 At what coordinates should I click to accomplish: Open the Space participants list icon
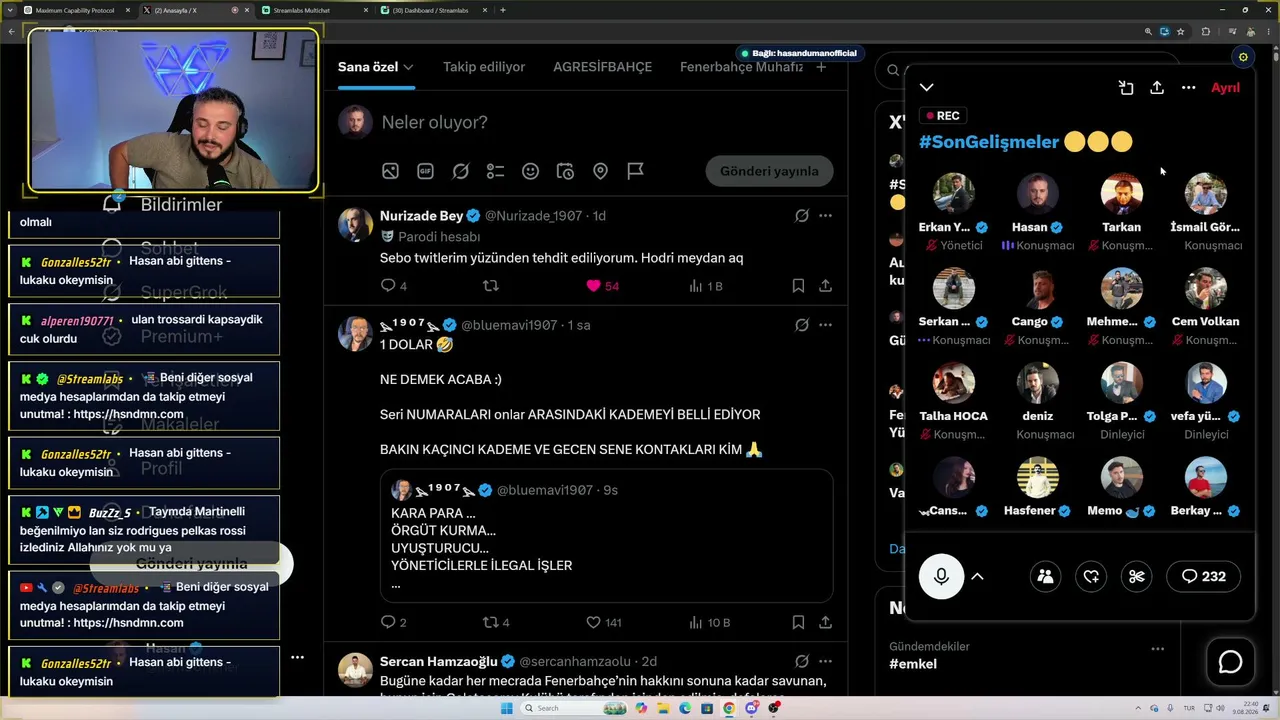[1045, 576]
